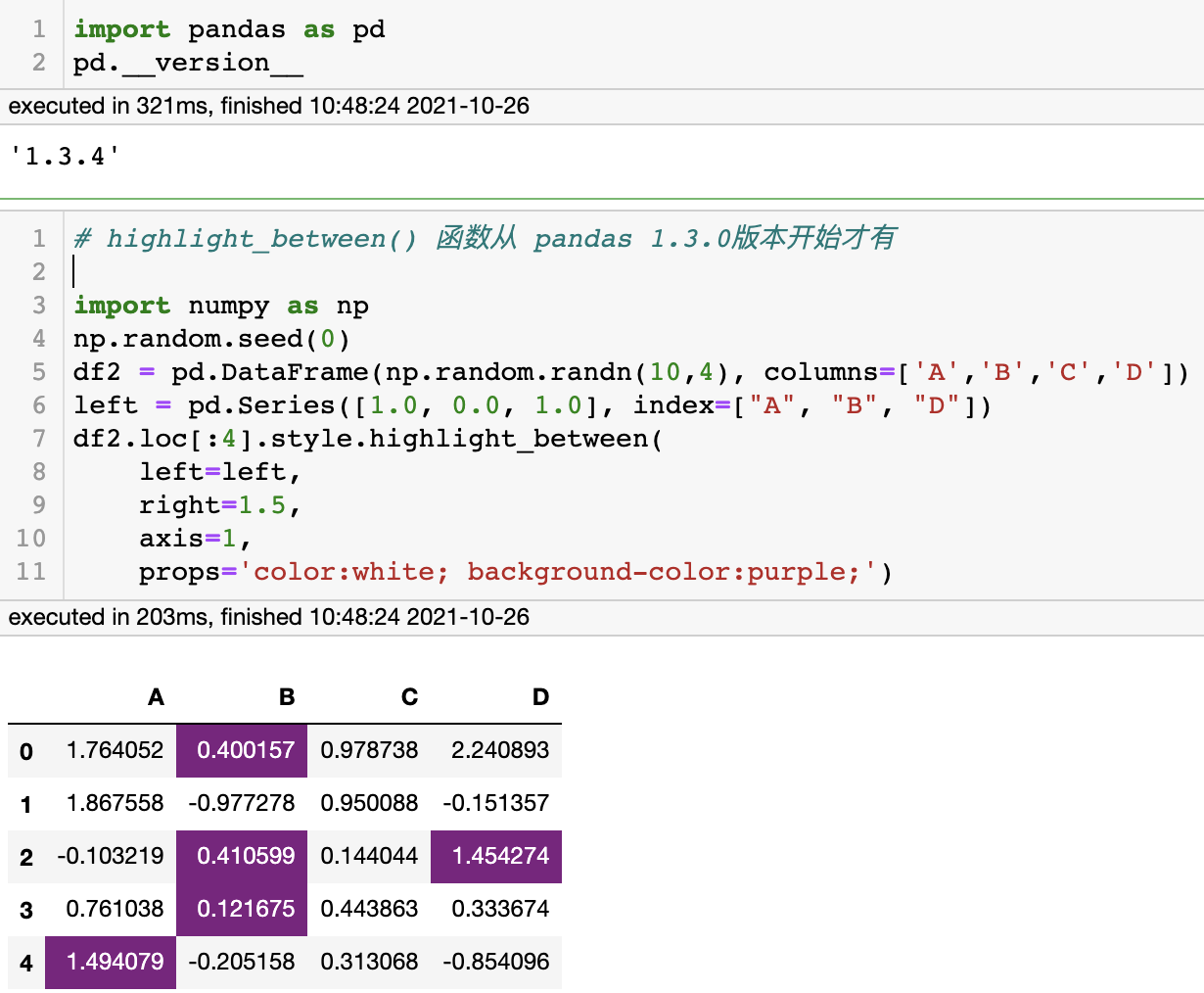The image size is (1204, 993).
Task: Click line number 7 in the second cell
Action: coord(39,439)
